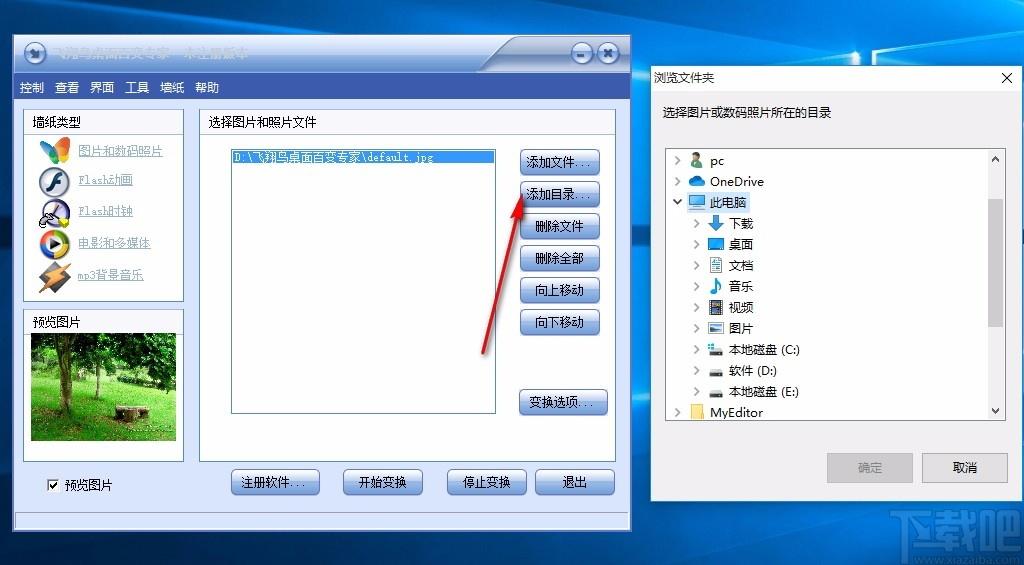Click the 图片和数码照片 link
The height and width of the screenshot is (565, 1024).
coord(121,151)
